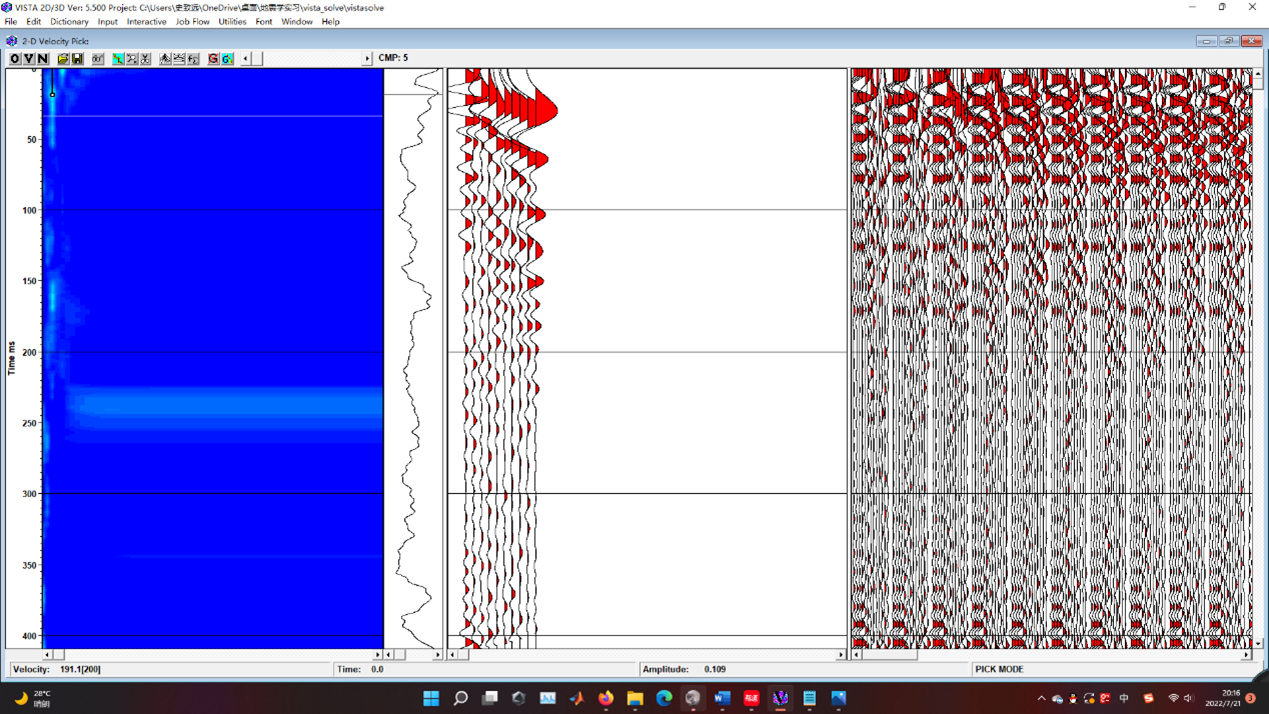
Task: Open the Dictionary menu
Action: point(69,21)
